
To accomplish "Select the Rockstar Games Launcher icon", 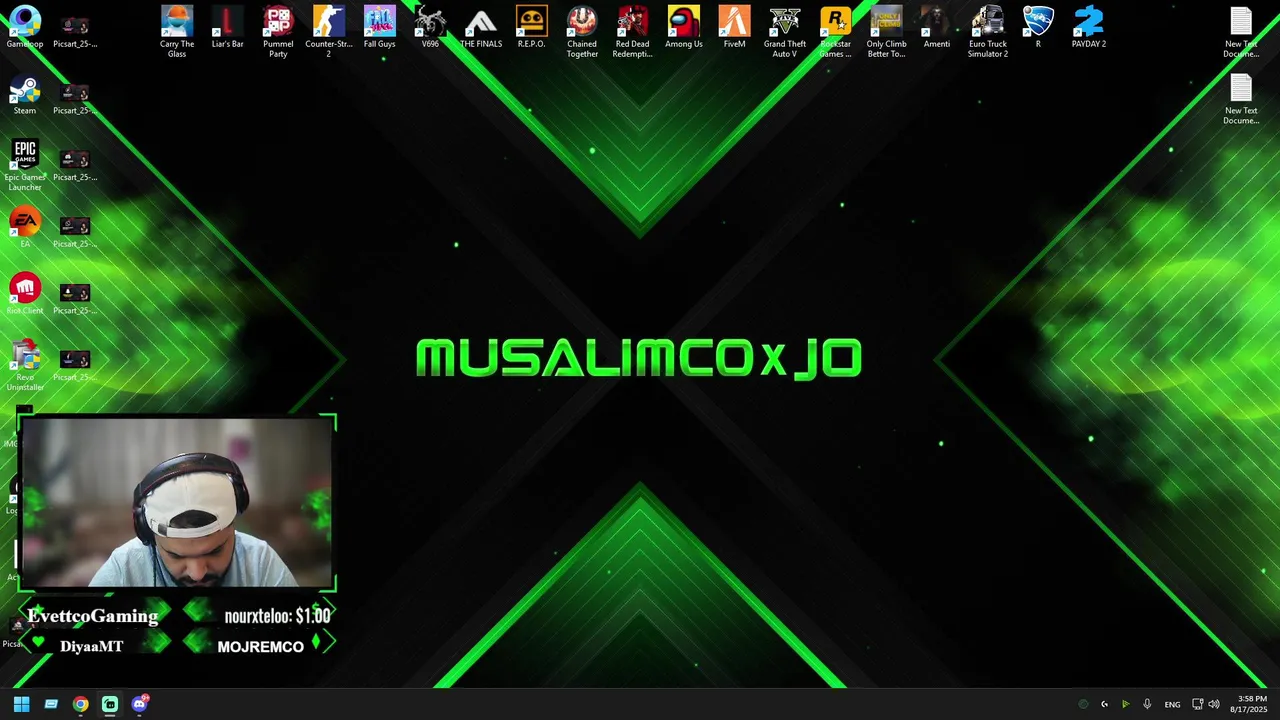I will click(835, 32).
